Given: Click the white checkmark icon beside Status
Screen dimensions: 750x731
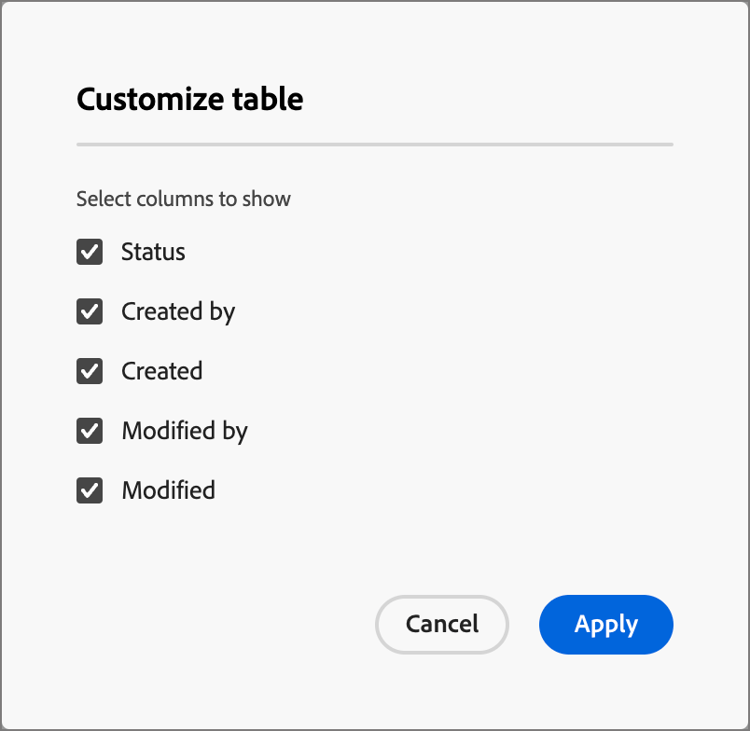Looking at the screenshot, I should click(x=90, y=252).
